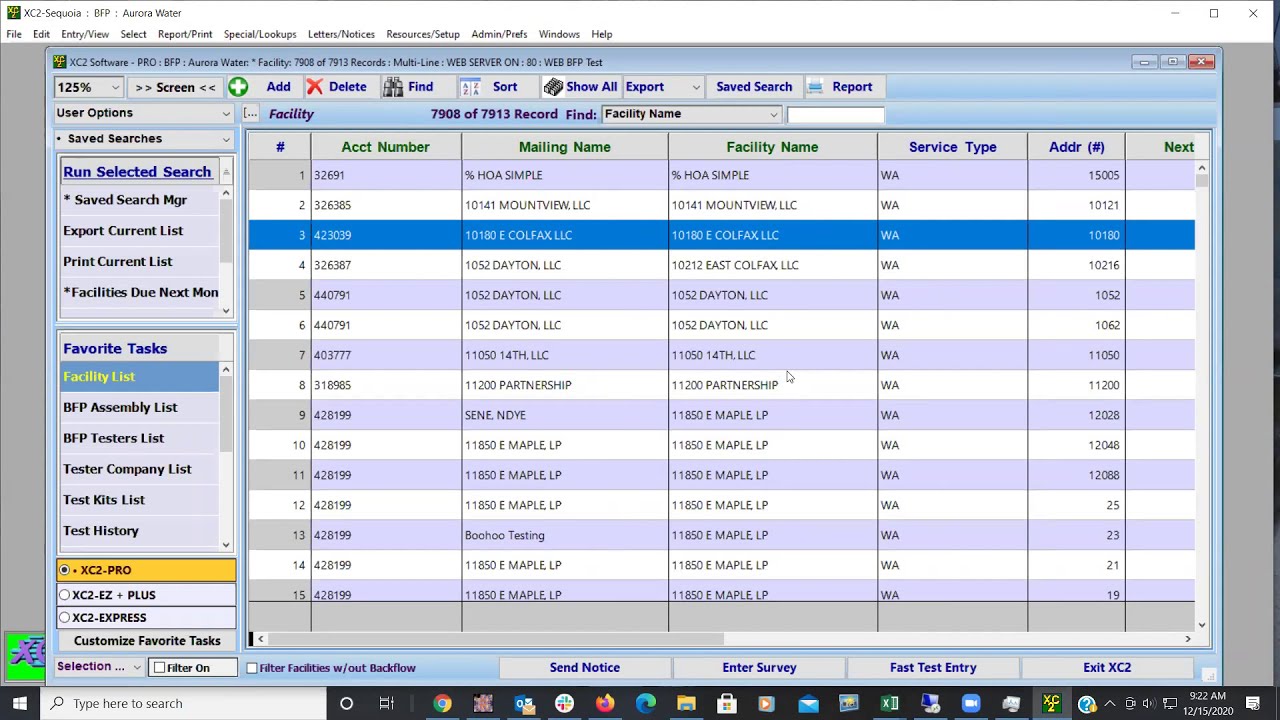The width and height of the screenshot is (1280, 720).
Task: Open Zoom from the taskbar
Action: [970, 703]
